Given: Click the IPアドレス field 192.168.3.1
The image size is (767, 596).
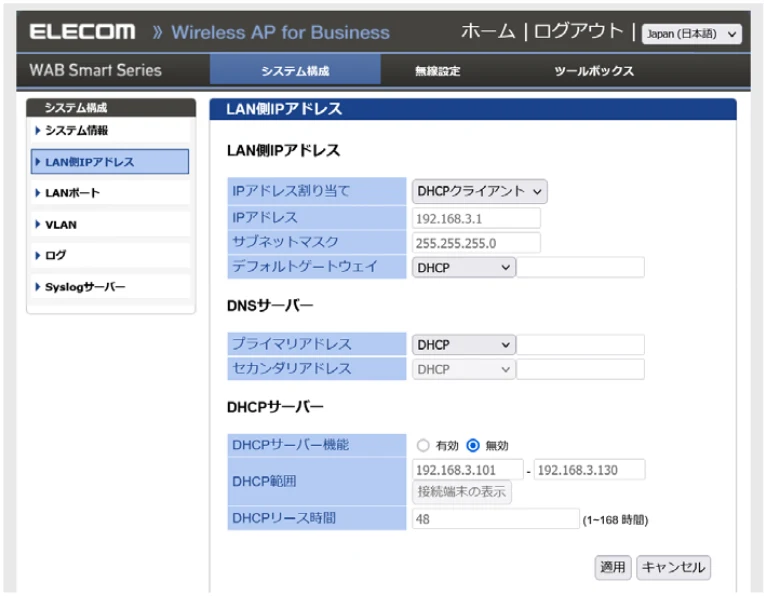Looking at the screenshot, I should pyautogui.click(x=476, y=218).
